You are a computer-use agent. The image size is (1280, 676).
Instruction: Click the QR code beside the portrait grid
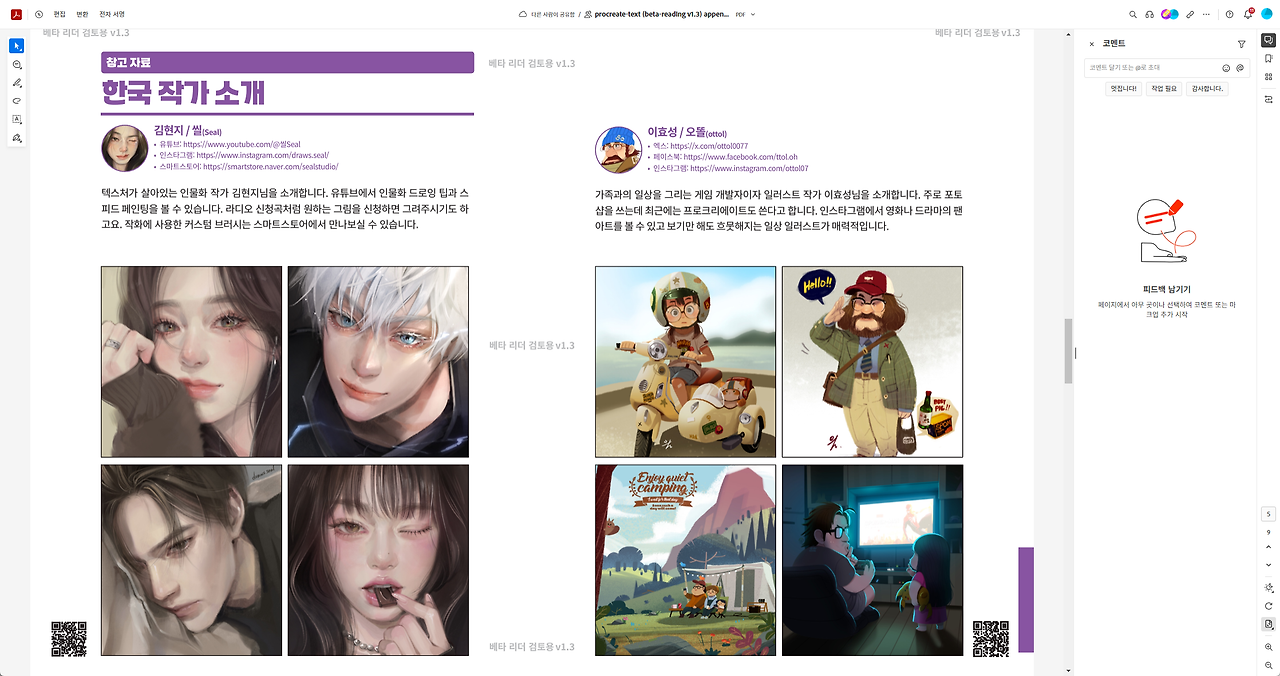[69, 639]
